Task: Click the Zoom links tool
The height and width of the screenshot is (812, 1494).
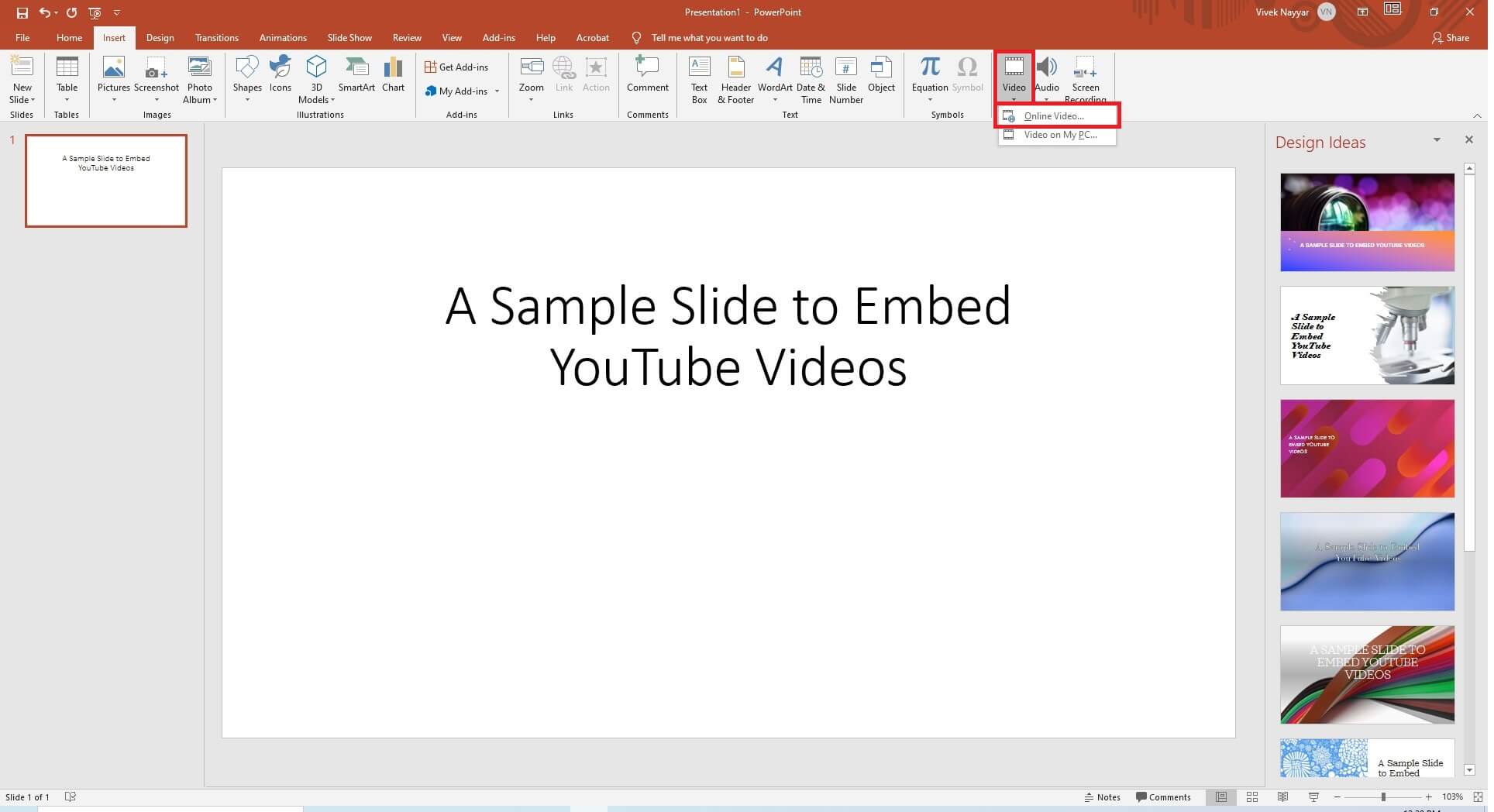Action: (531, 80)
